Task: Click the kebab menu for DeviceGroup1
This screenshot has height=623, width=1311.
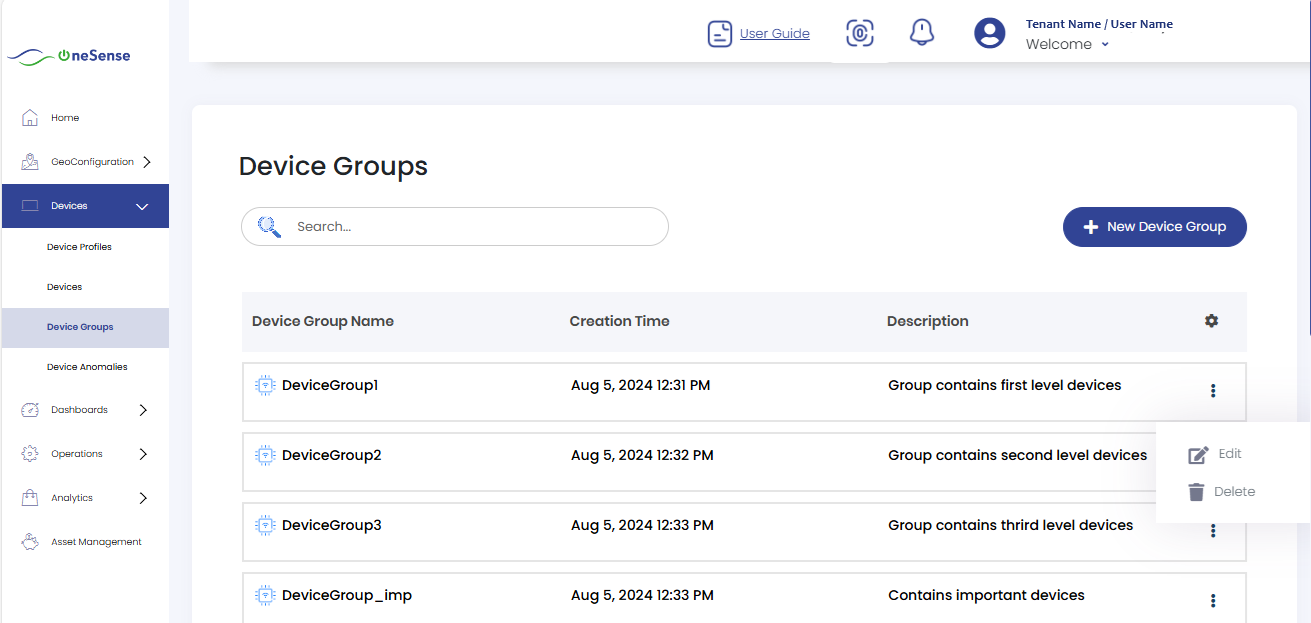Action: point(1213,390)
